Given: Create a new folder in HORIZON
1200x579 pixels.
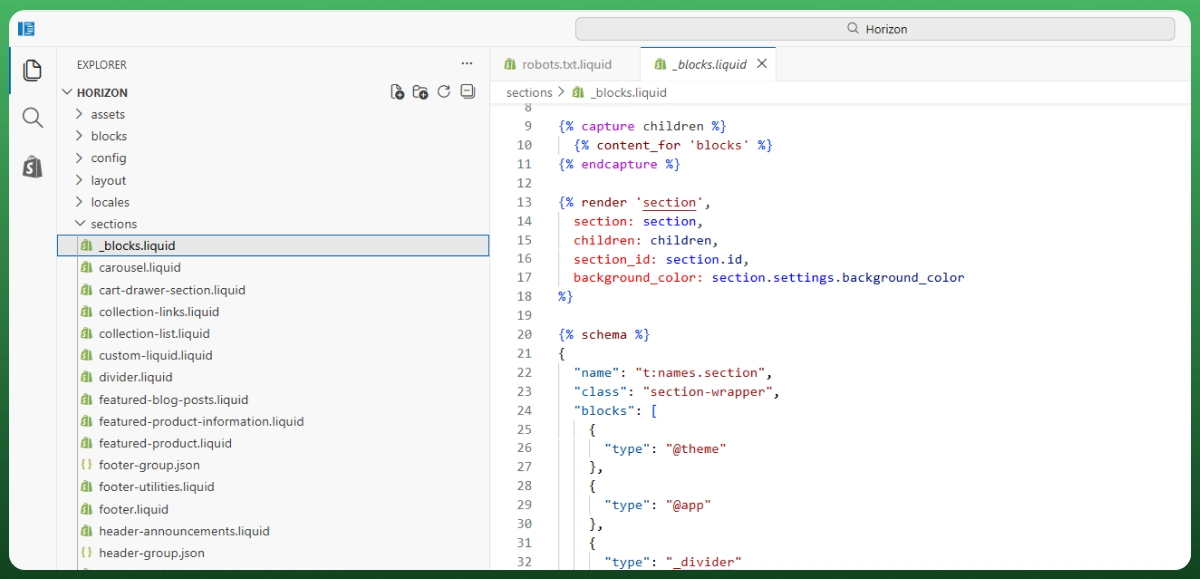Looking at the screenshot, I should [420, 92].
